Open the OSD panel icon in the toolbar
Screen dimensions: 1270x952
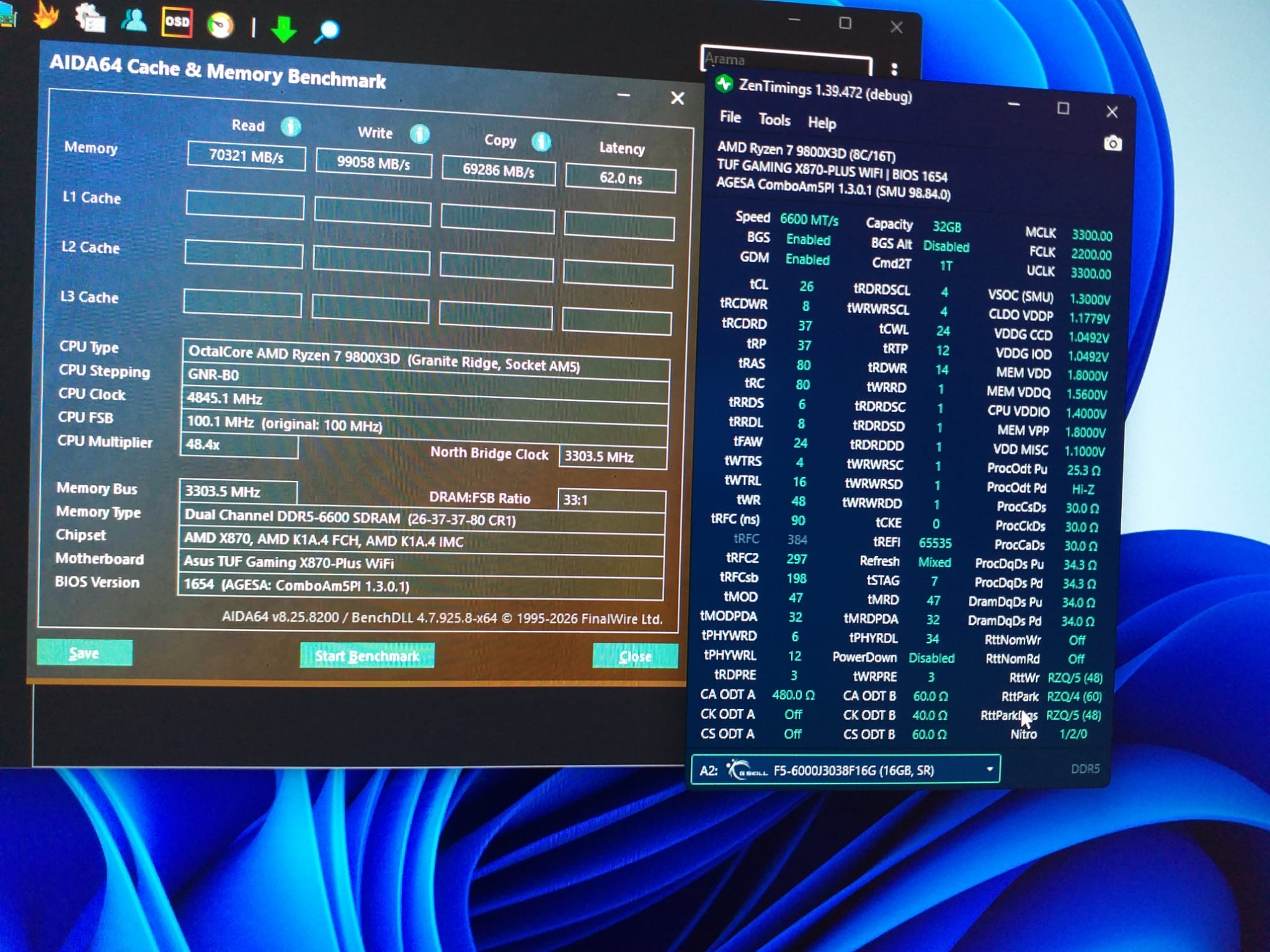click(x=177, y=22)
